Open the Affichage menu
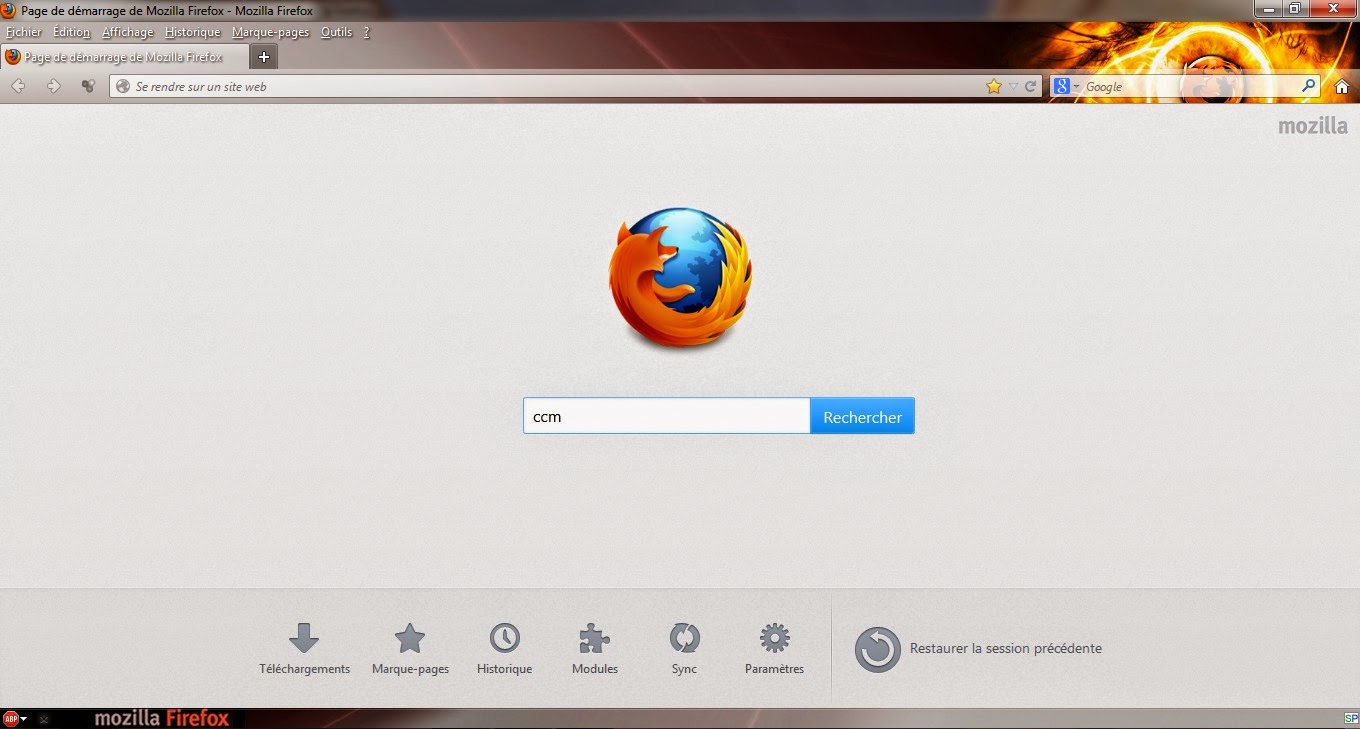 128,32
